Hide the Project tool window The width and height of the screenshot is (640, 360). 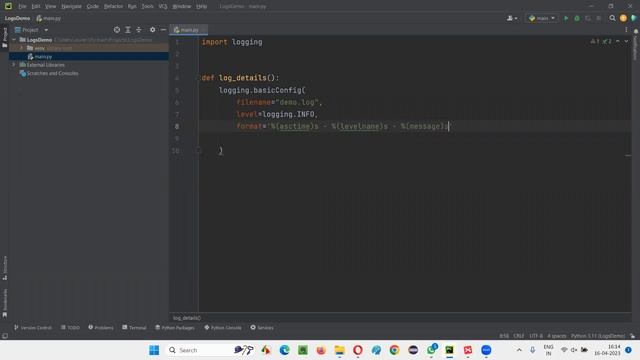click(163, 30)
